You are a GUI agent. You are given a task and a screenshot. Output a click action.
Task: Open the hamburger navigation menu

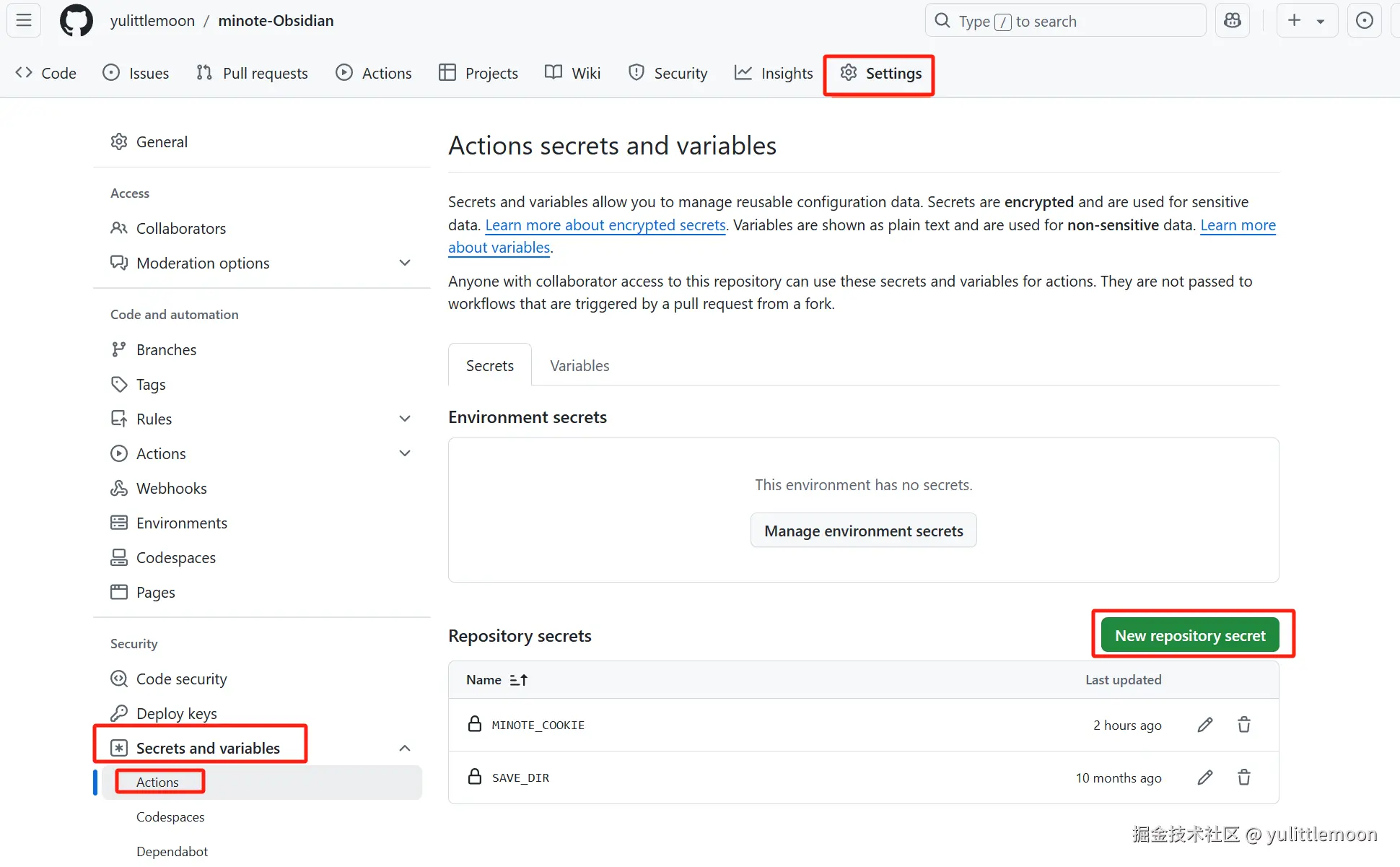[24, 20]
